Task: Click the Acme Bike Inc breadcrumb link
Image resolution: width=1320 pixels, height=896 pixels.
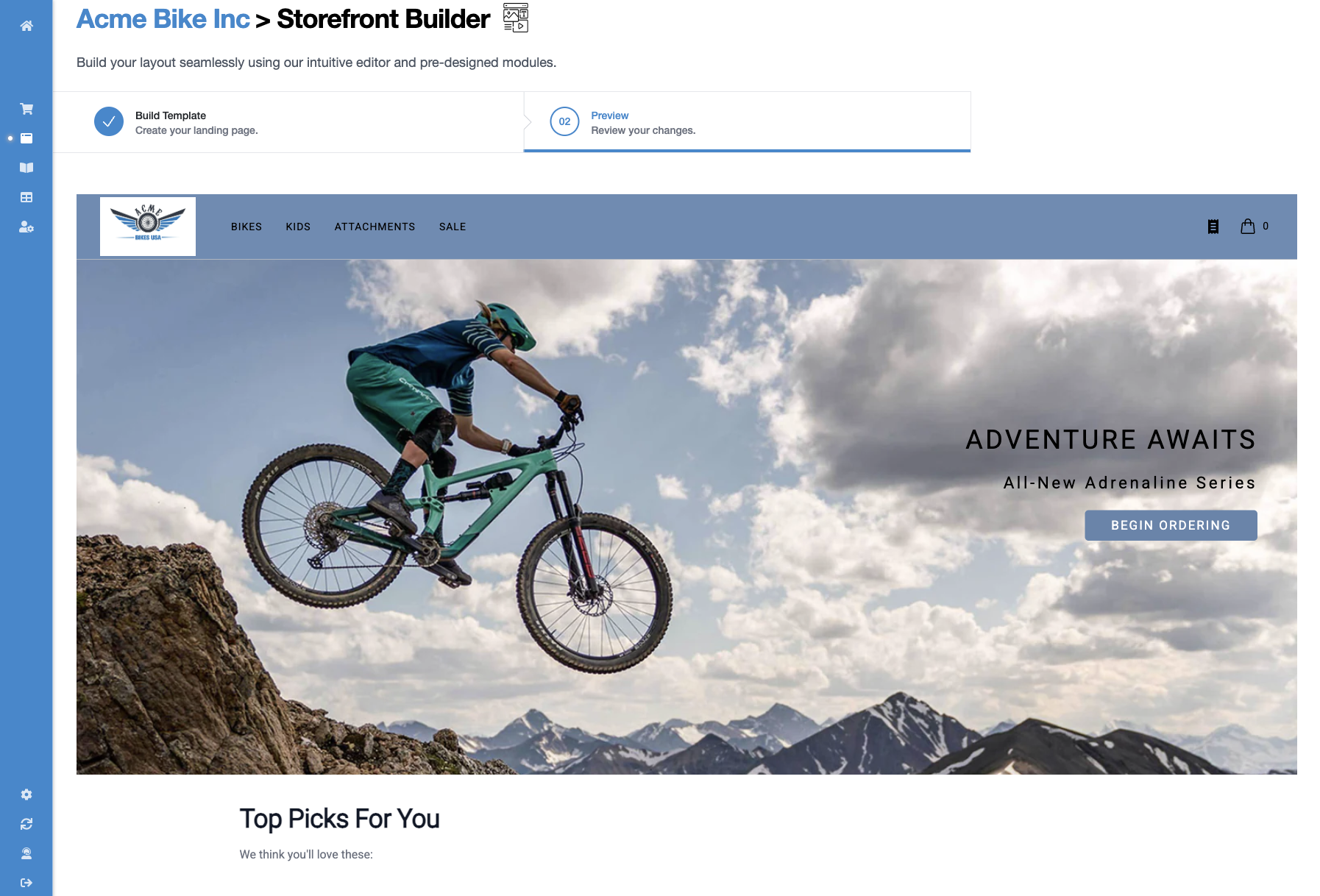Action: click(163, 19)
